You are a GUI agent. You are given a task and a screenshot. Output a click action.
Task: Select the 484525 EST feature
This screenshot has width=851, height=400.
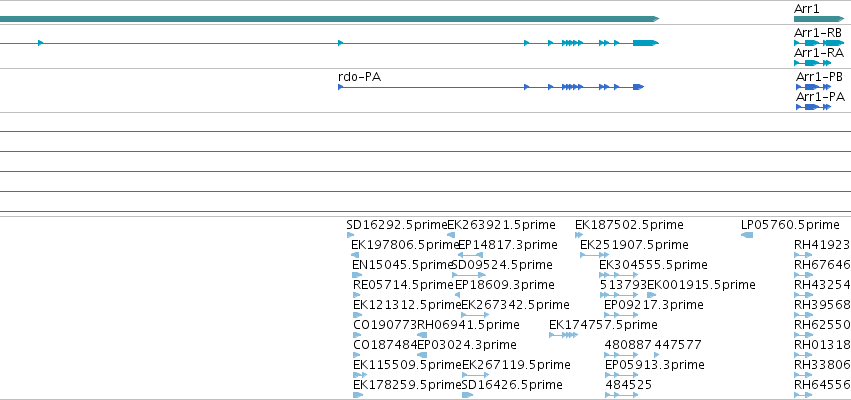point(621,396)
